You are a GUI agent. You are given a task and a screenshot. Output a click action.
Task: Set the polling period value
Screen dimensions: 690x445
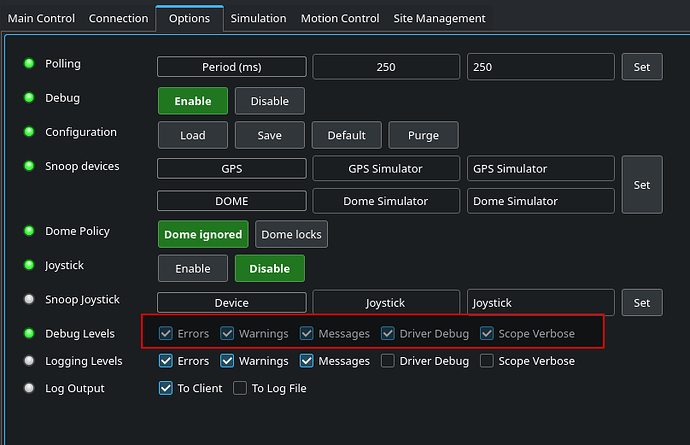(x=642, y=67)
